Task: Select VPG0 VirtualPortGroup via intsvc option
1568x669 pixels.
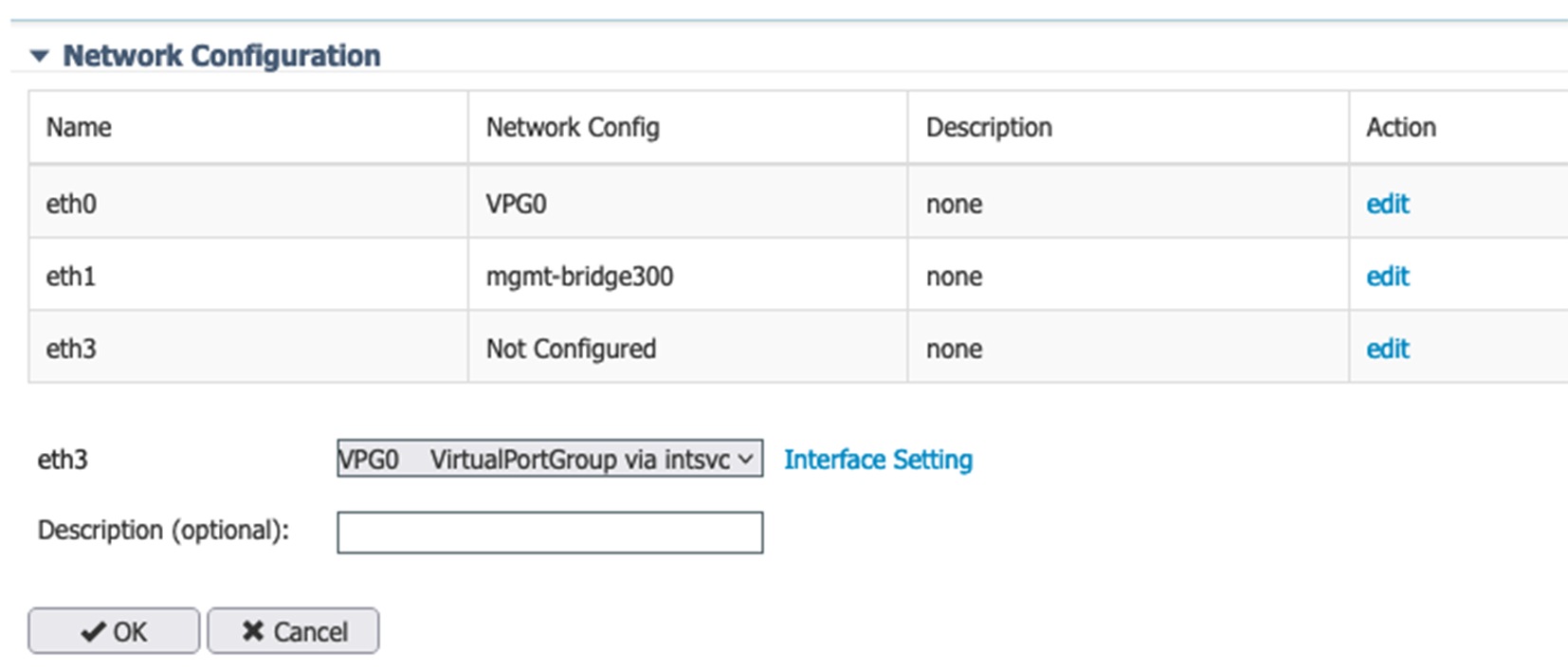Action: 548,459
